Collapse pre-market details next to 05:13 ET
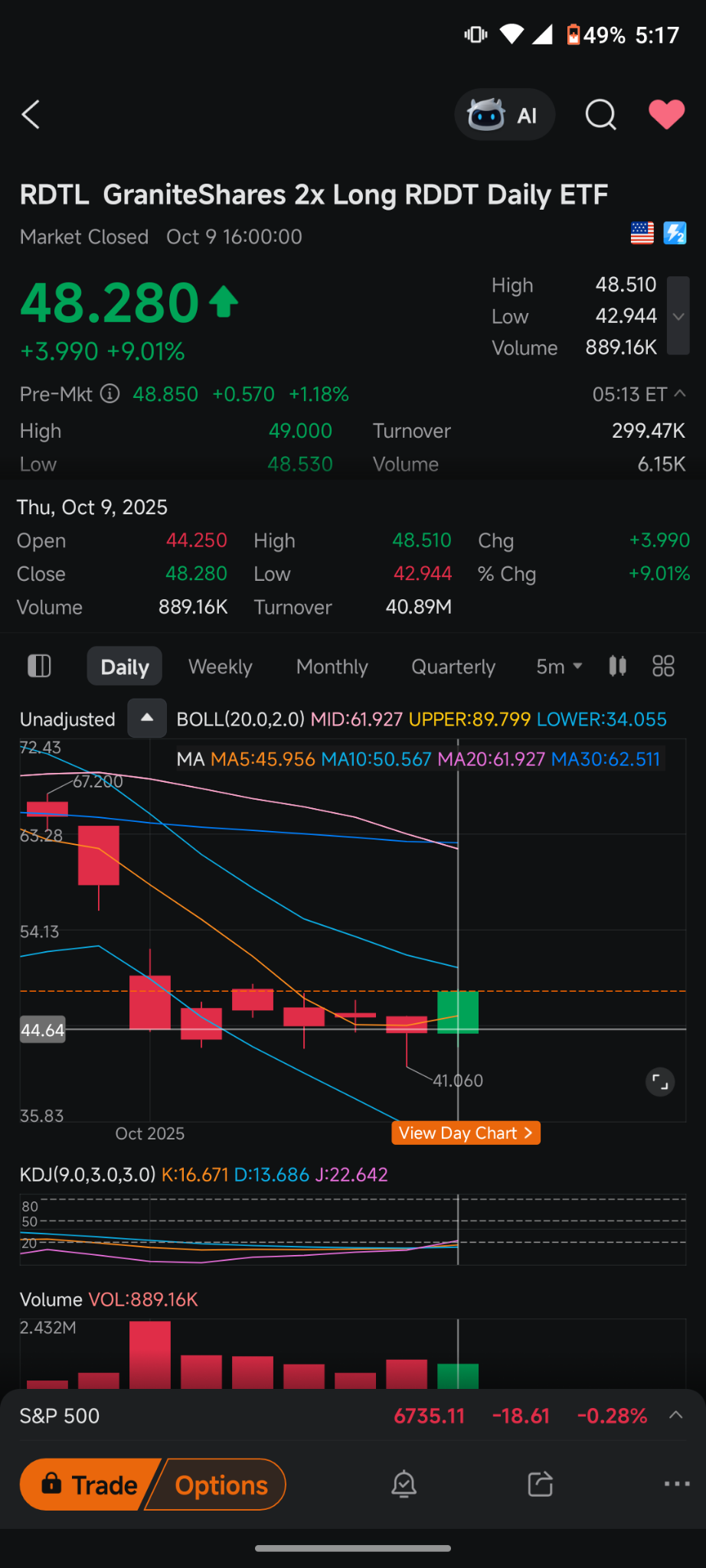This screenshot has height=1568, width=706. point(679,394)
